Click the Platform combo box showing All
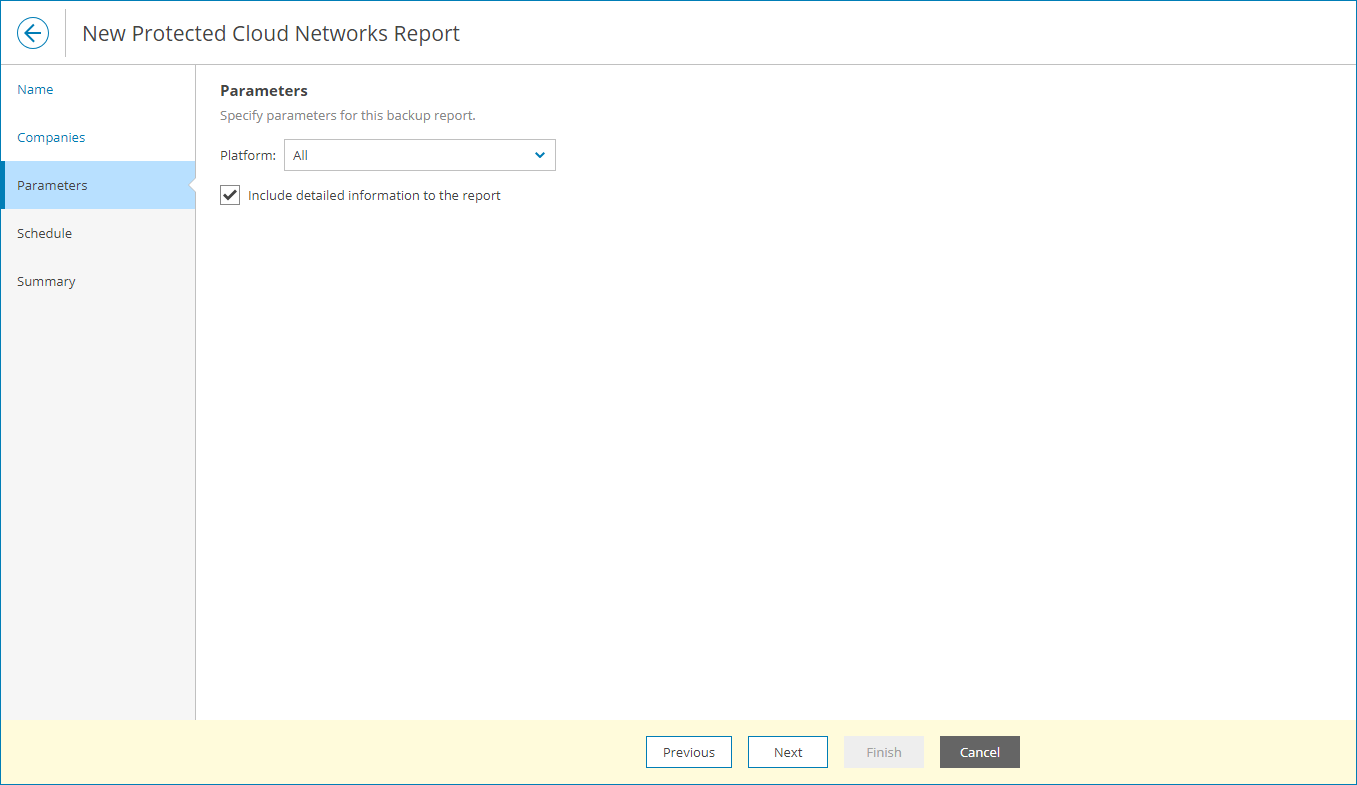 pyautogui.click(x=420, y=155)
